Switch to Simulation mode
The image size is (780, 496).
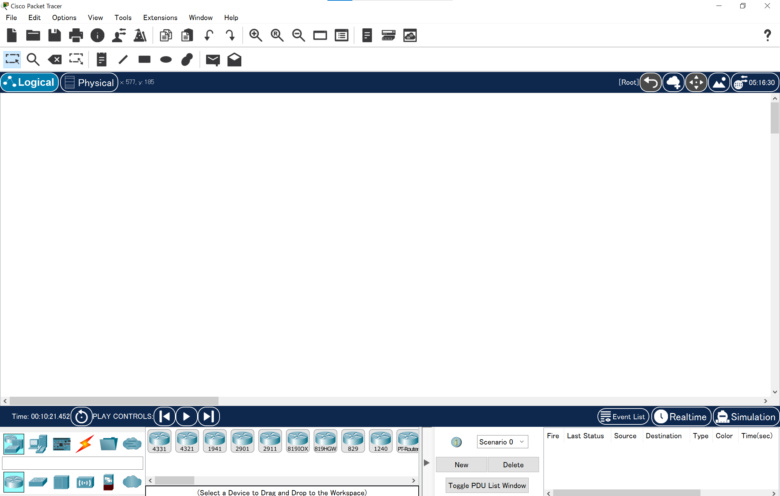tap(746, 416)
